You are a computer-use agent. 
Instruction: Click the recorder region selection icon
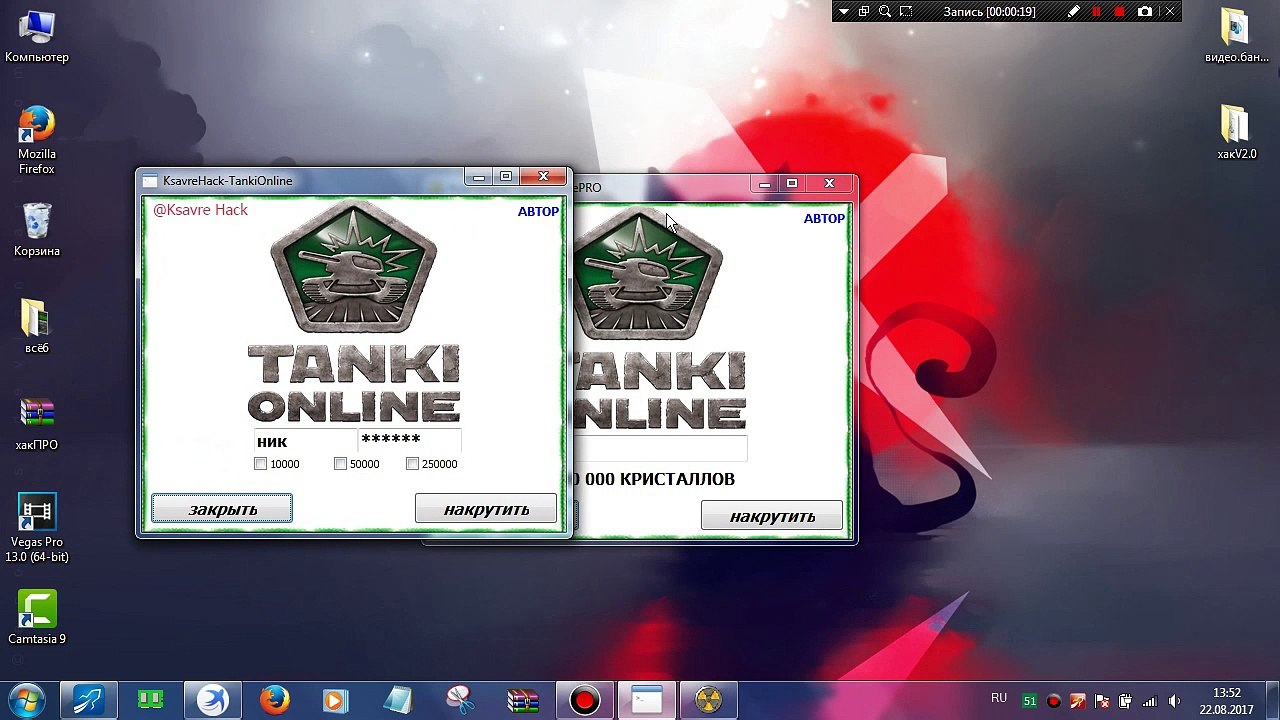[x=906, y=12]
